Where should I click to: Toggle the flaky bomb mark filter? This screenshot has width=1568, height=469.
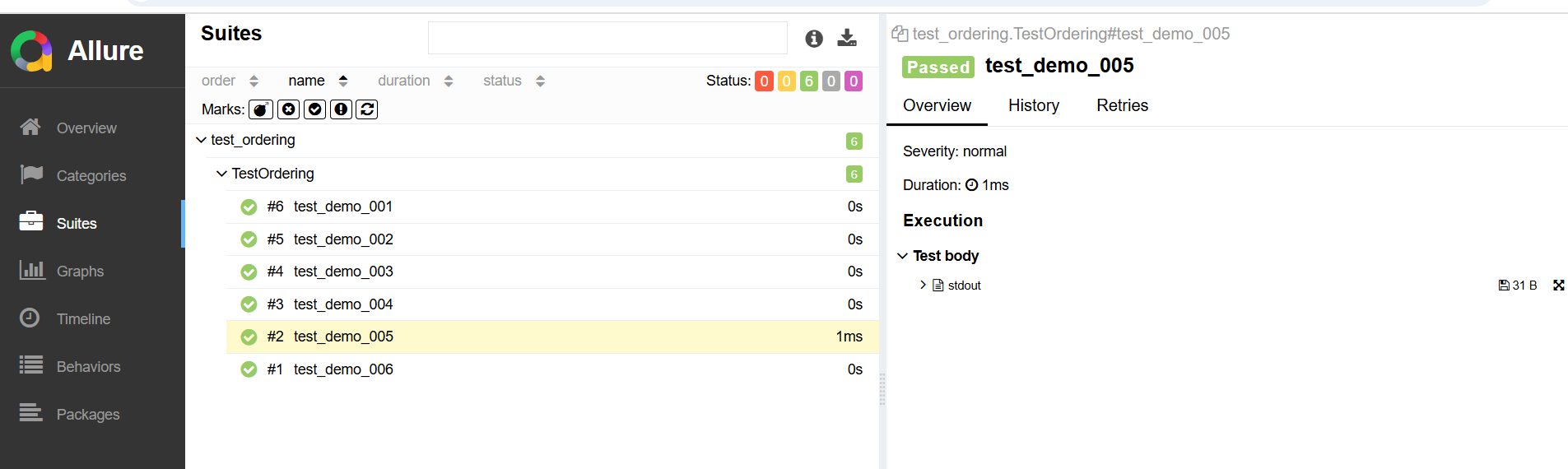pyautogui.click(x=261, y=109)
